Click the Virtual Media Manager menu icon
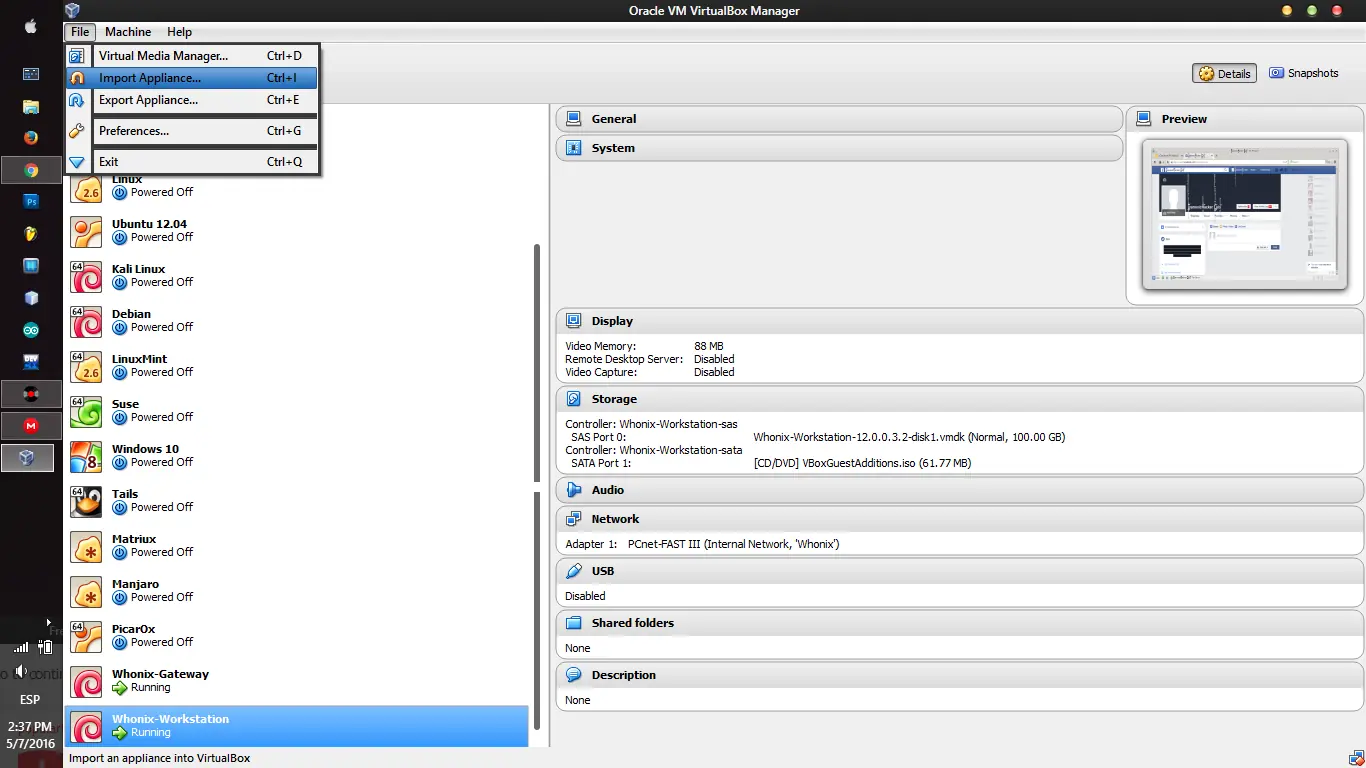This screenshot has width=1366, height=768. click(77, 56)
